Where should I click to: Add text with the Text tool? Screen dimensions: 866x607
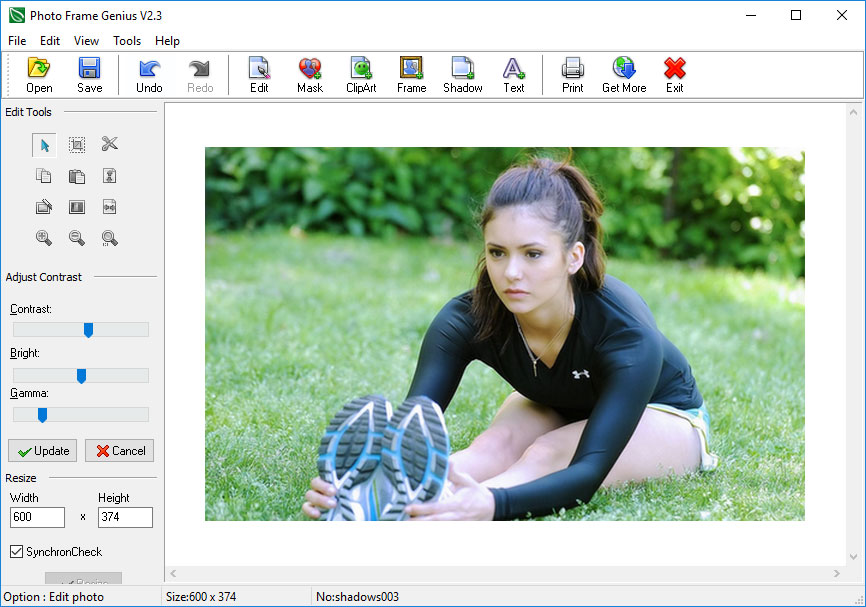pyautogui.click(x=513, y=75)
